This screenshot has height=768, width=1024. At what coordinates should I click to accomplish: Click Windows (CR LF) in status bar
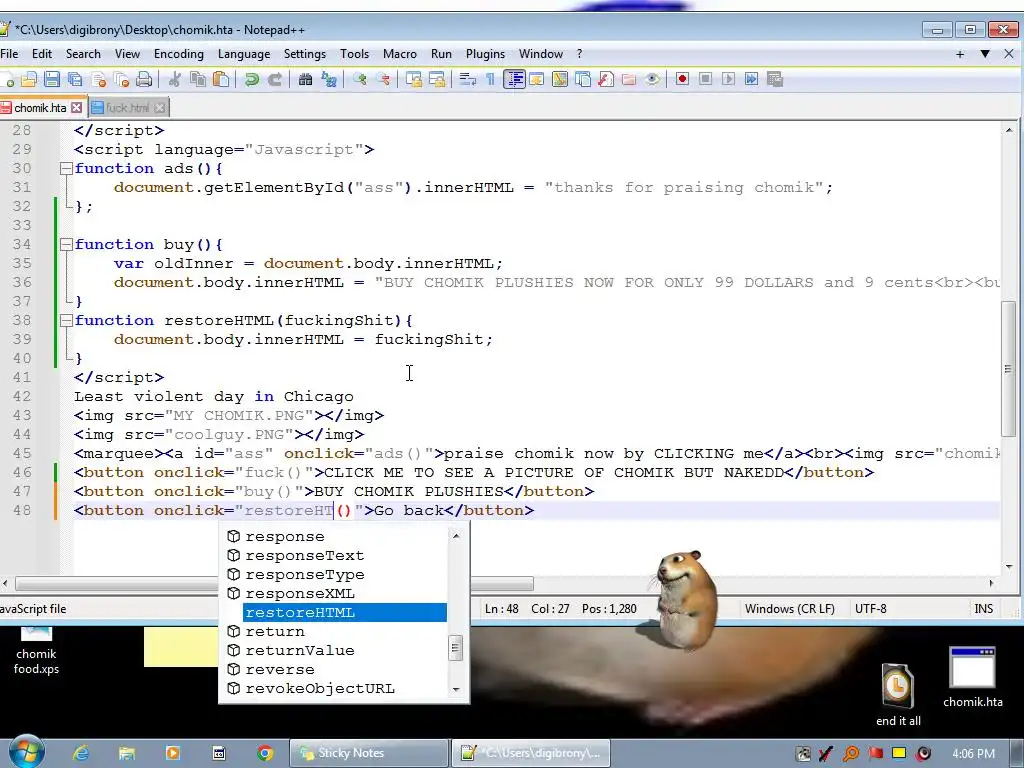pos(790,609)
